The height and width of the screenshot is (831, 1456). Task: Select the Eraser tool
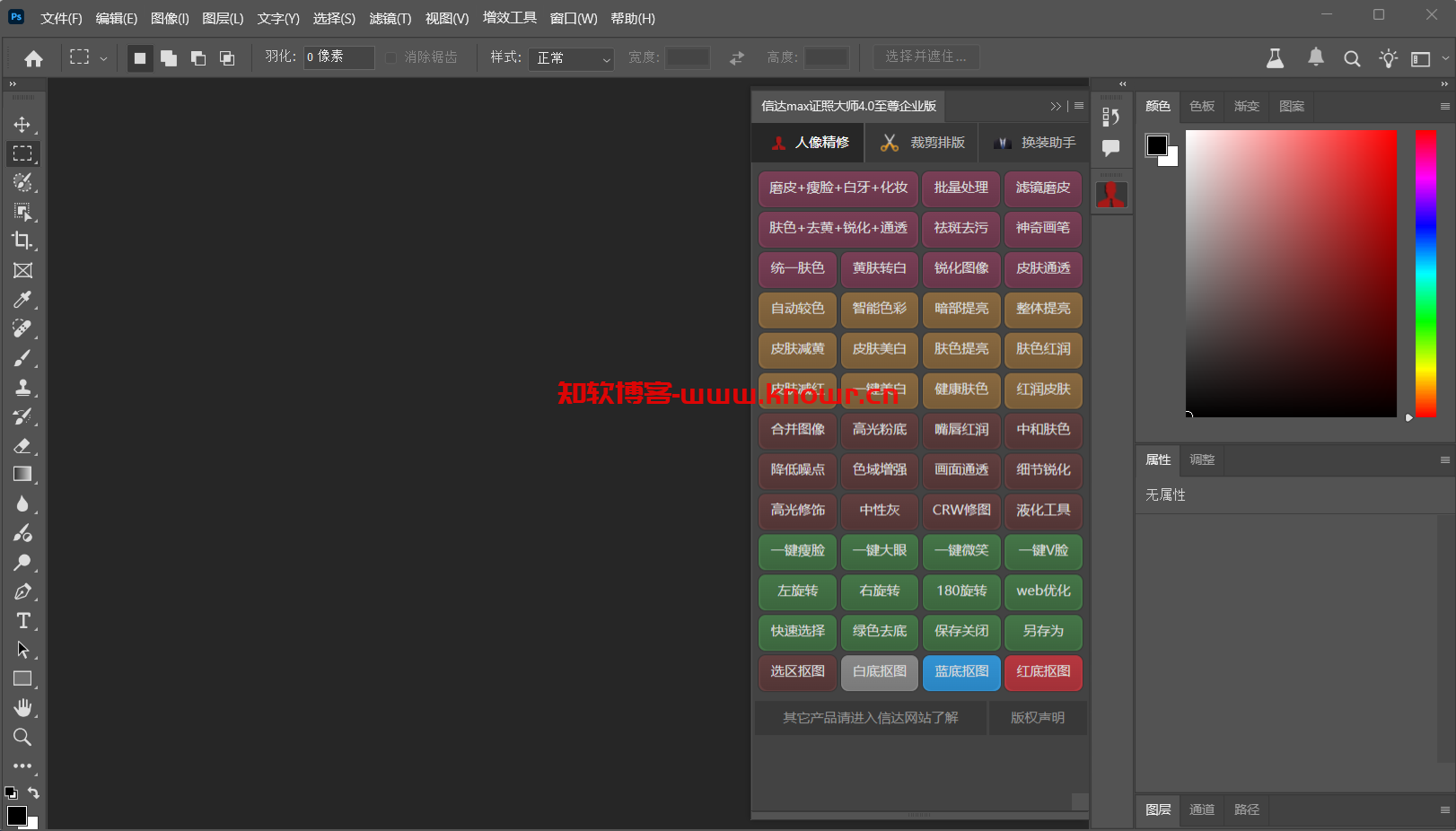22,445
